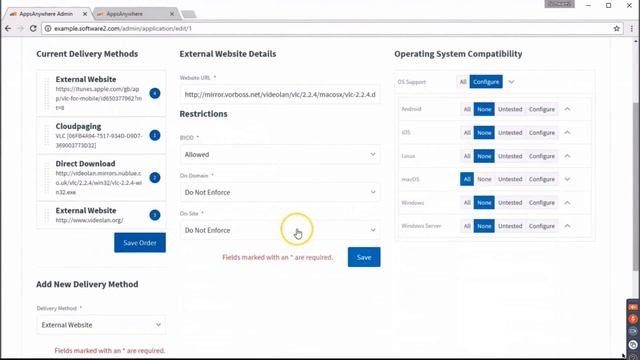
Task: Select the iTunes External Website delivery method
Action: (101, 93)
